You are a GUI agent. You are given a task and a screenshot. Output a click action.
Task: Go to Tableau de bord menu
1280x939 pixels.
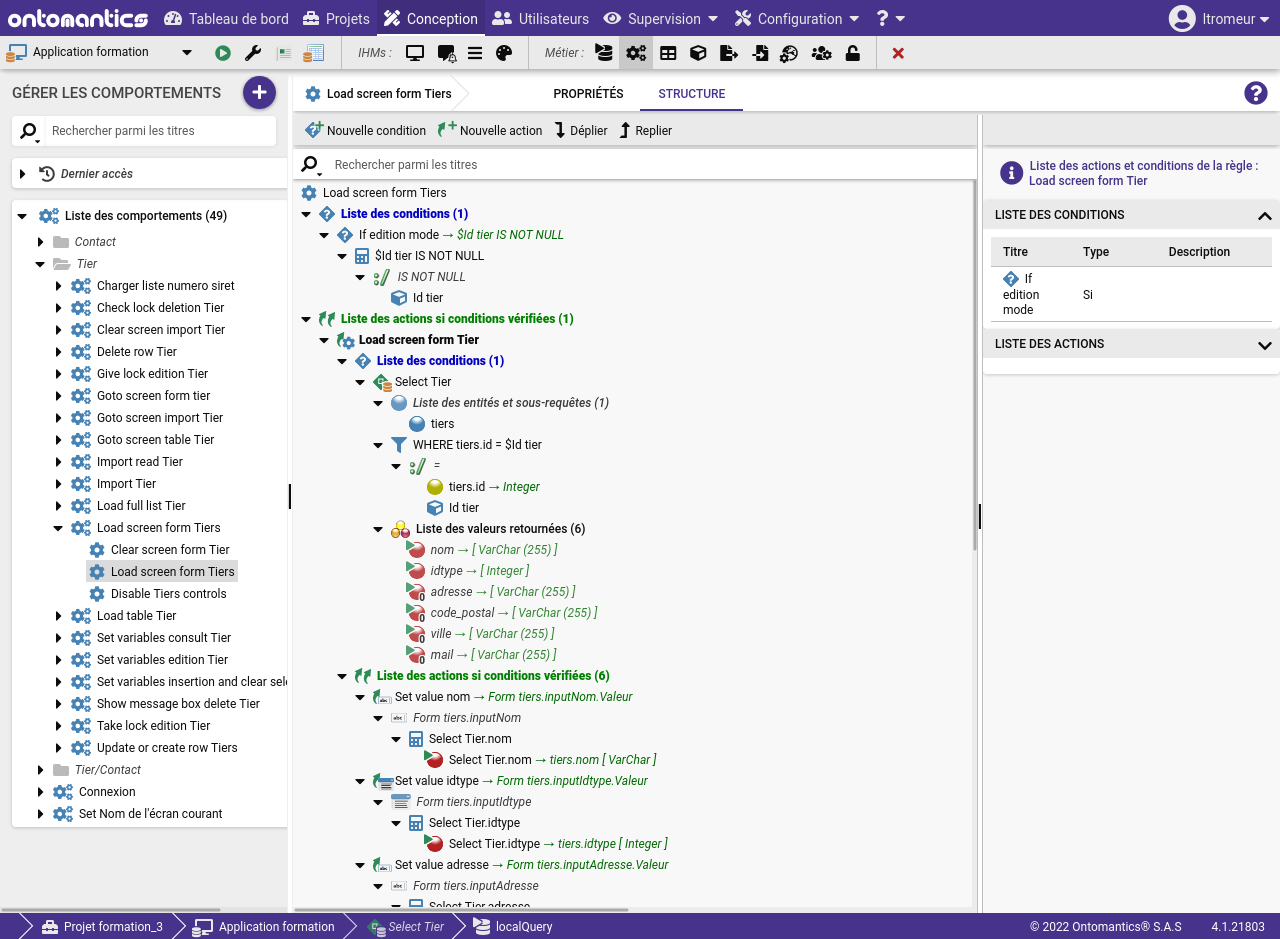[x=226, y=18]
